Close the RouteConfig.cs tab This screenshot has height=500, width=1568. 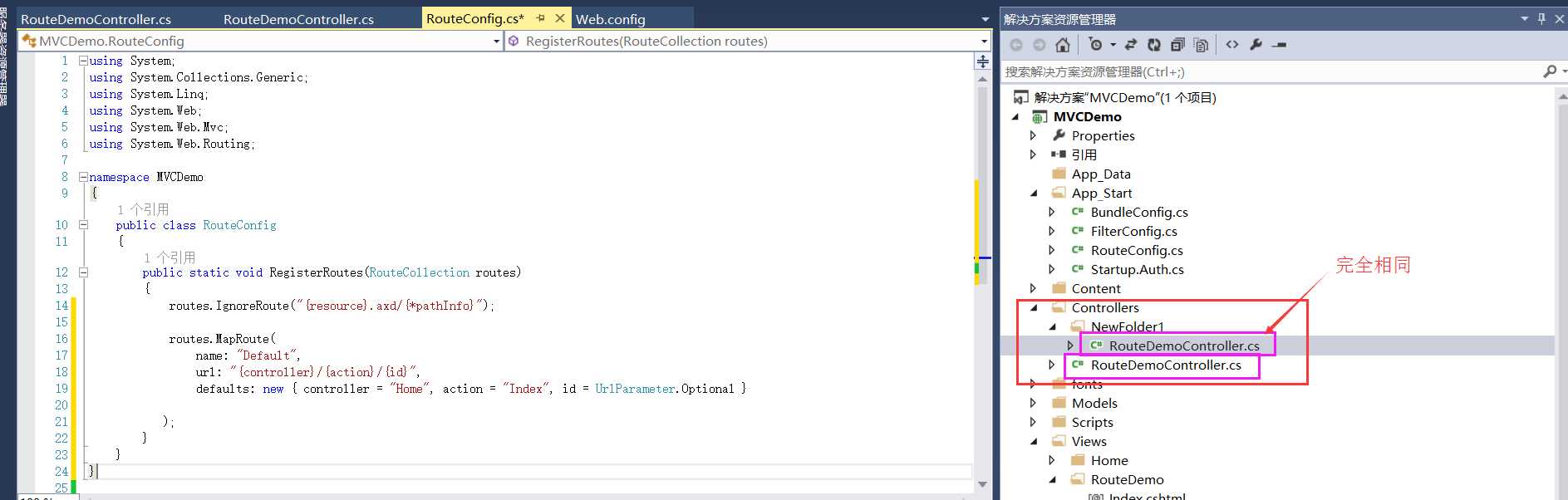point(560,18)
